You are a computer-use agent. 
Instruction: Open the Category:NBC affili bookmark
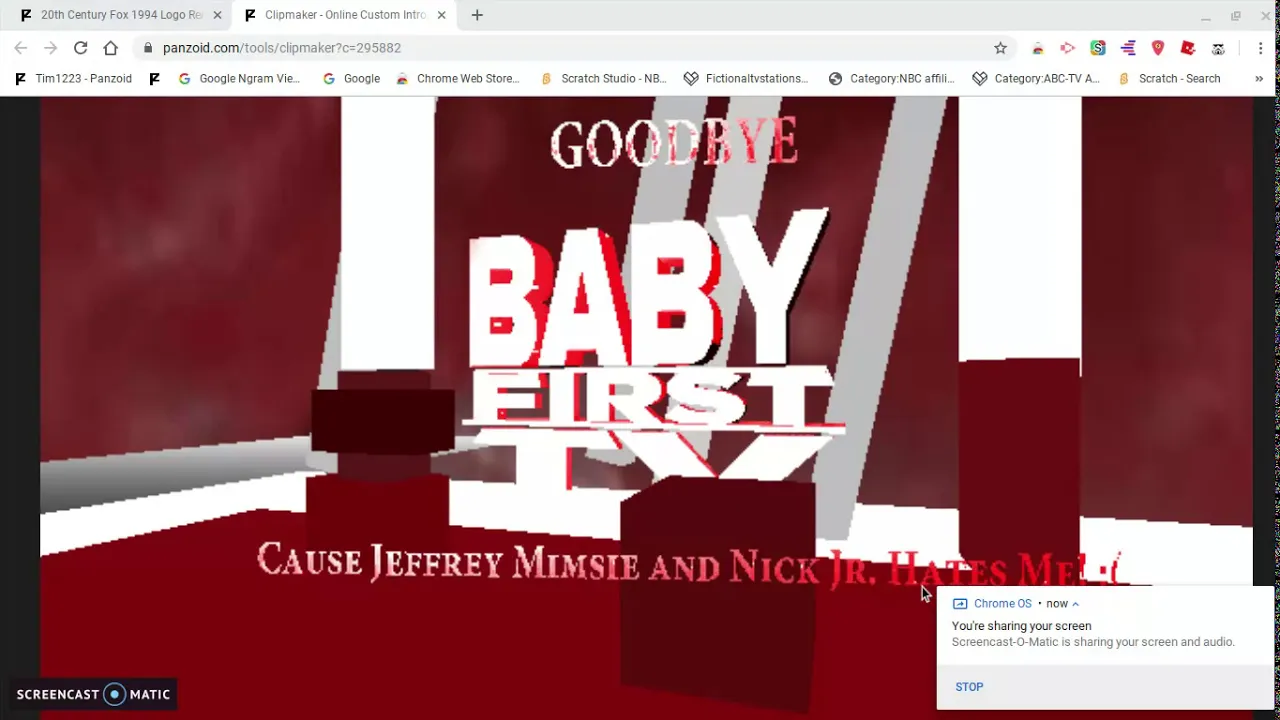tap(891, 78)
